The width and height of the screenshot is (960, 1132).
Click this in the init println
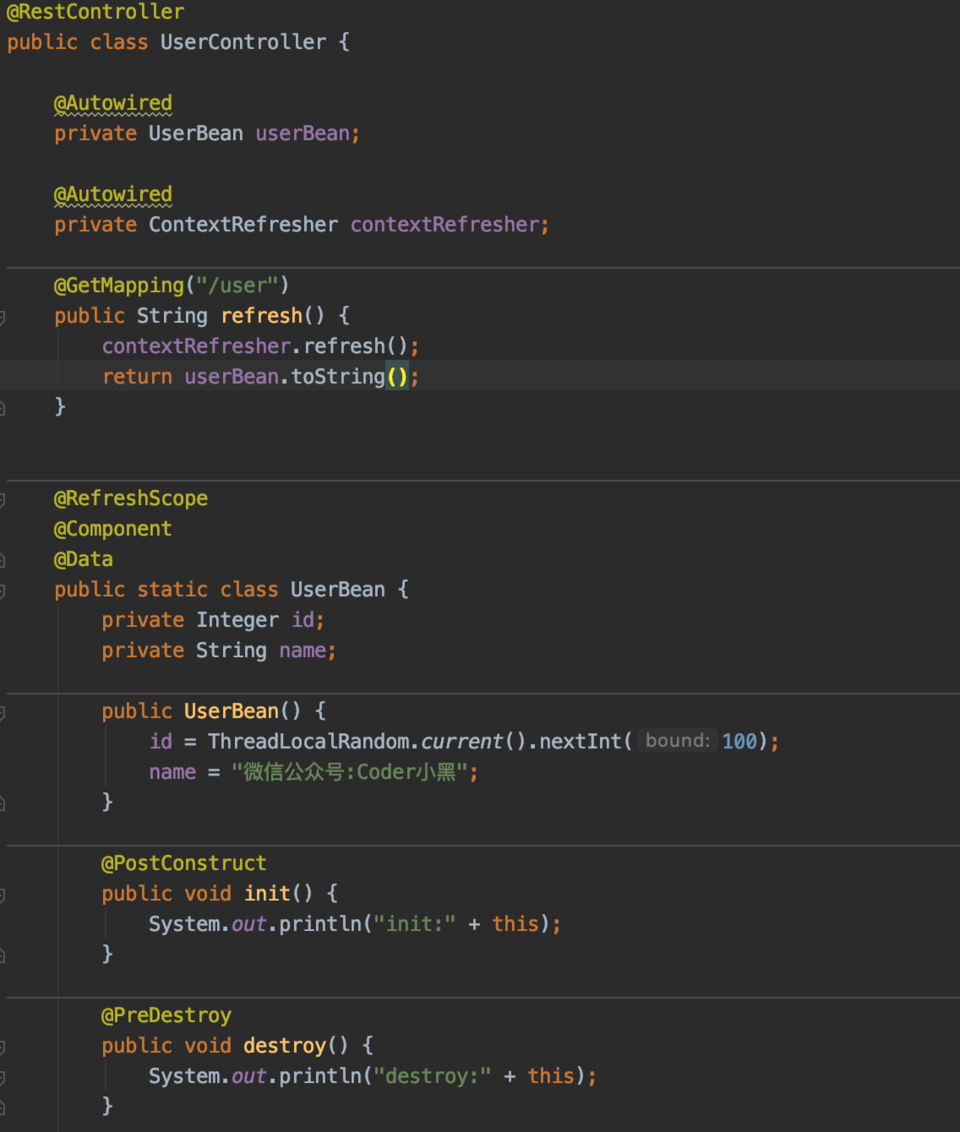coord(515,923)
